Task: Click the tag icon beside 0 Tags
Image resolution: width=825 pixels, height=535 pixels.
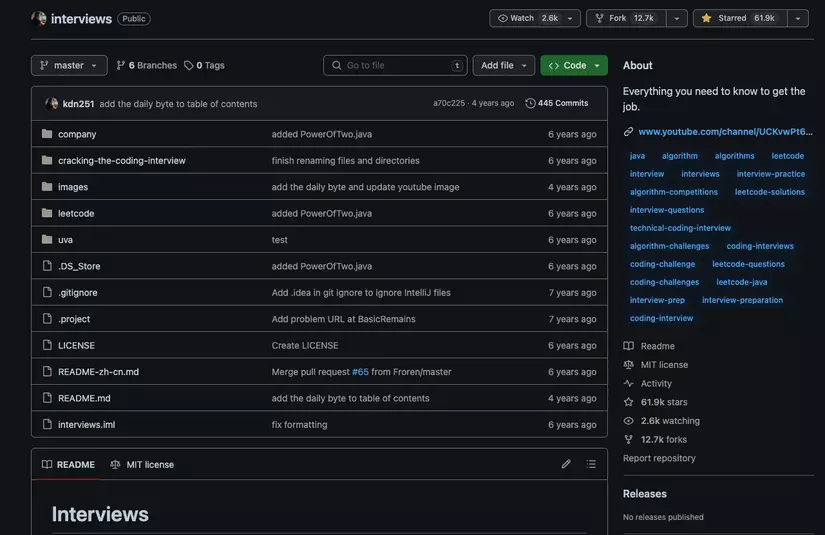Action: point(188,65)
